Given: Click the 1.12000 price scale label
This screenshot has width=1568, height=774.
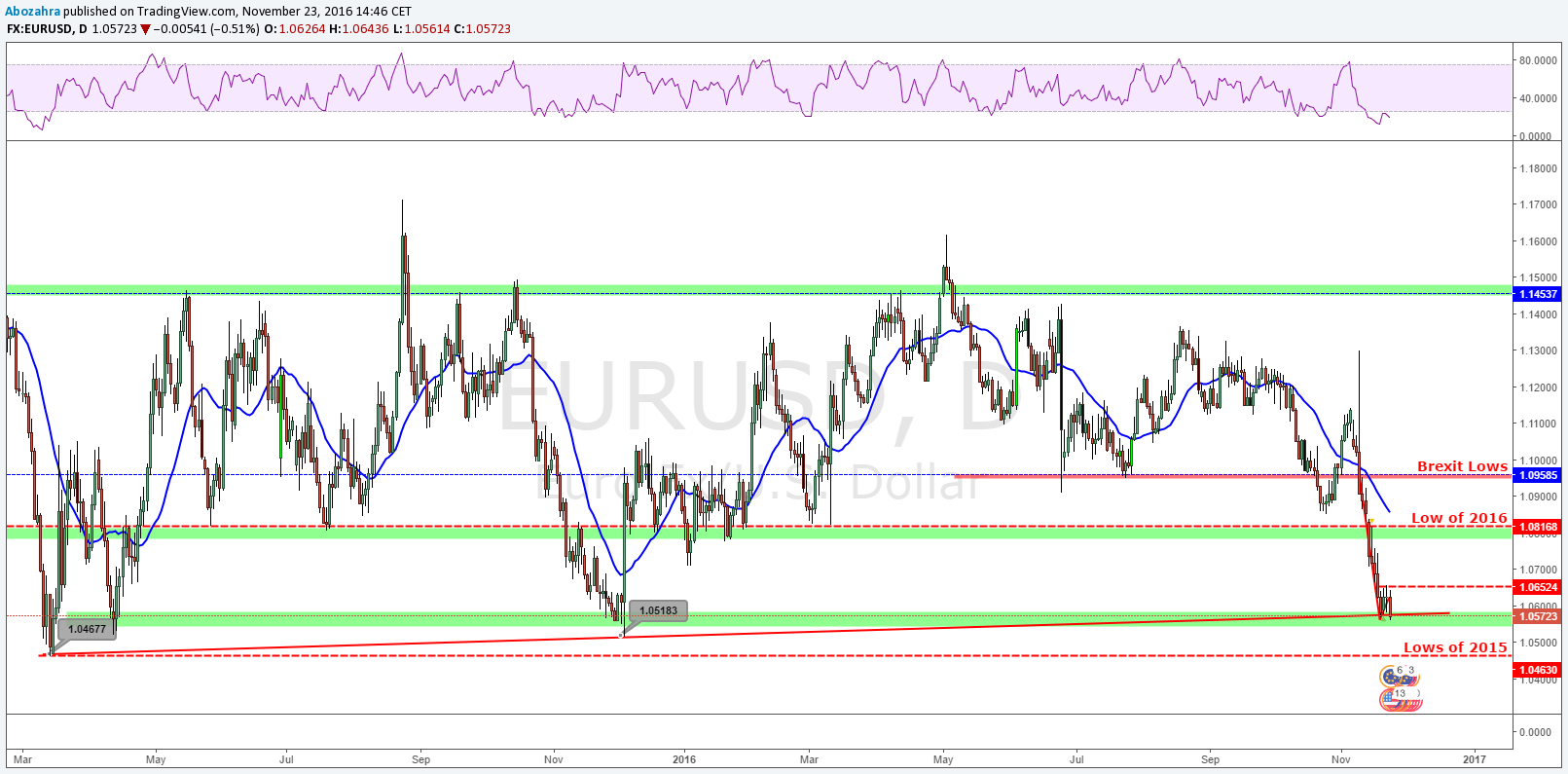Looking at the screenshot, I should click(x=1538, y=387).
